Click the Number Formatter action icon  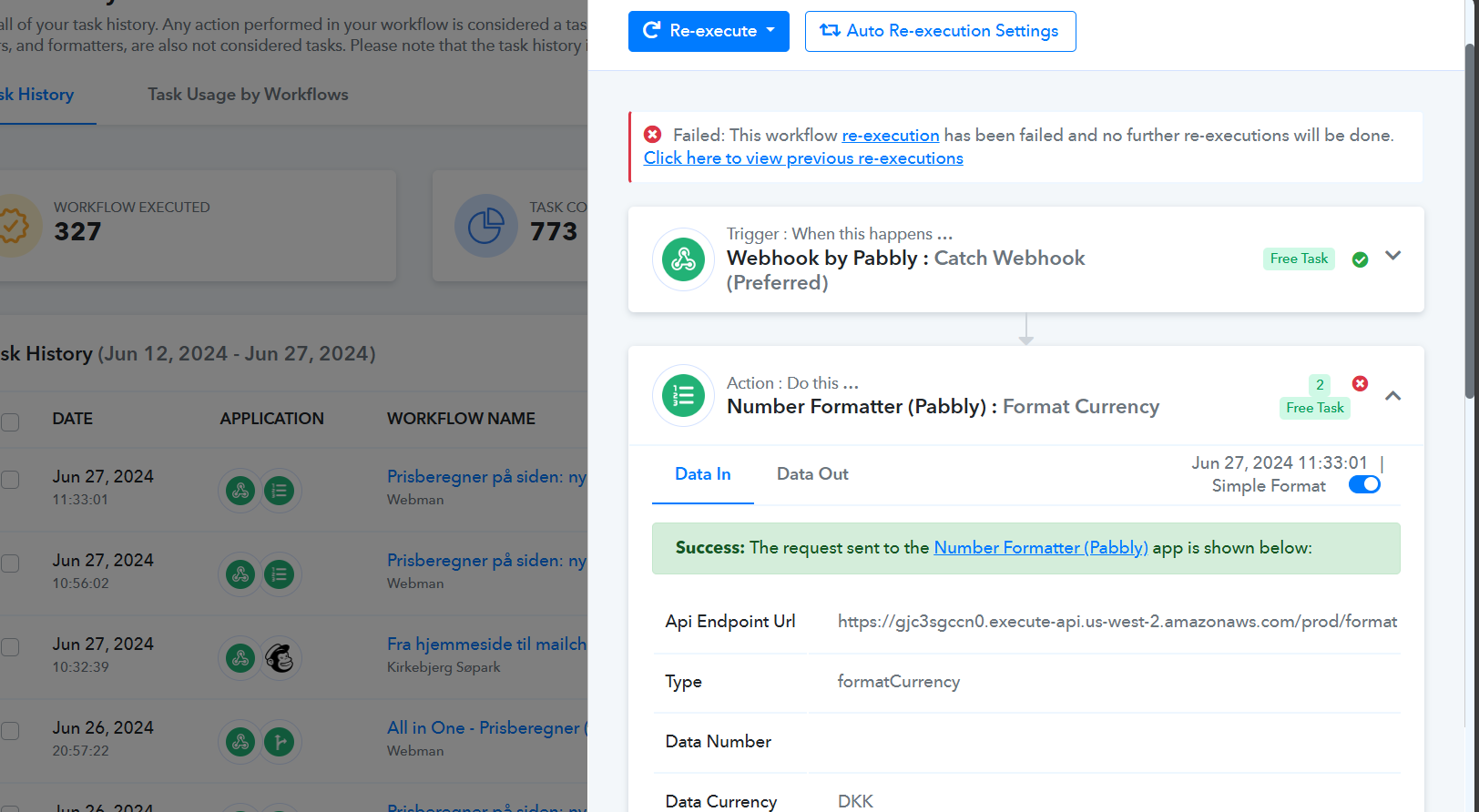683,395
